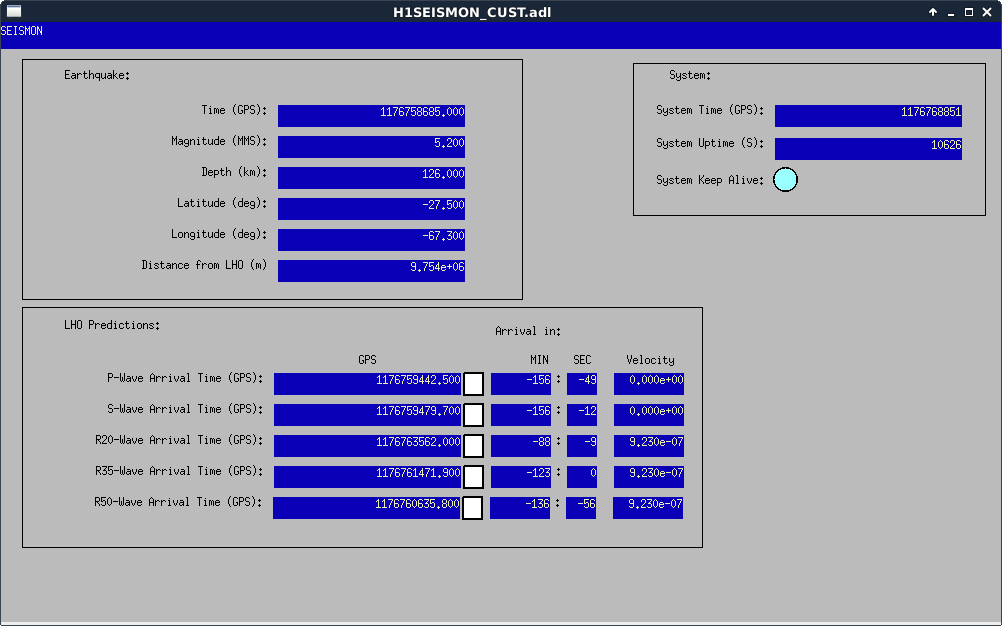This screenshot has height=626, width=1002.
Task: Click the P-Wave Arrival Time GPS field
Action: pos(367,384)
